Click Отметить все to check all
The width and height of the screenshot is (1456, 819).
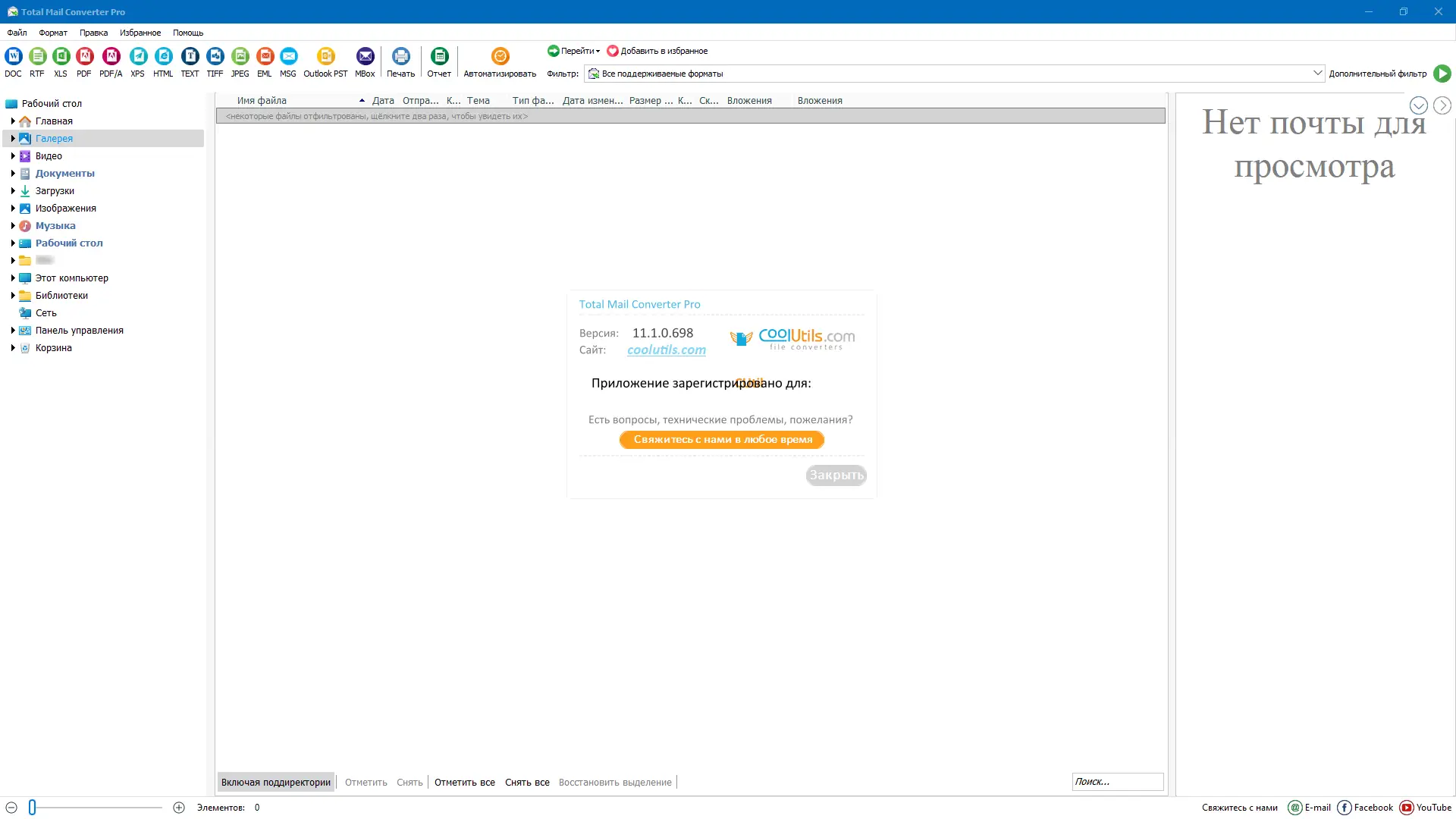[464, 782]
